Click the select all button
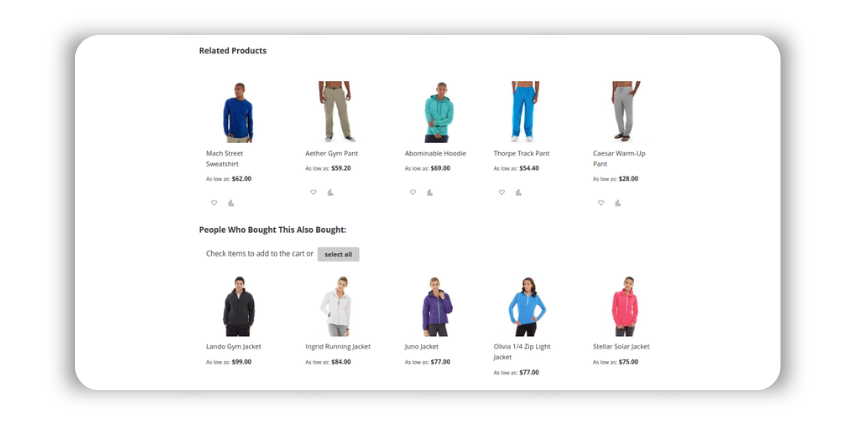The height and width of the screenshot is (425, 853). (338, 254)
